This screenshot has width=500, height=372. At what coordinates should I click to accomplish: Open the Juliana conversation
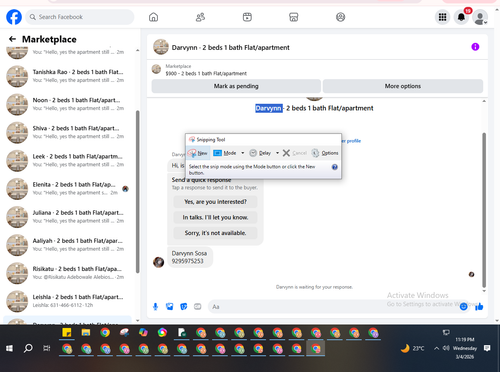click(68, 217)
